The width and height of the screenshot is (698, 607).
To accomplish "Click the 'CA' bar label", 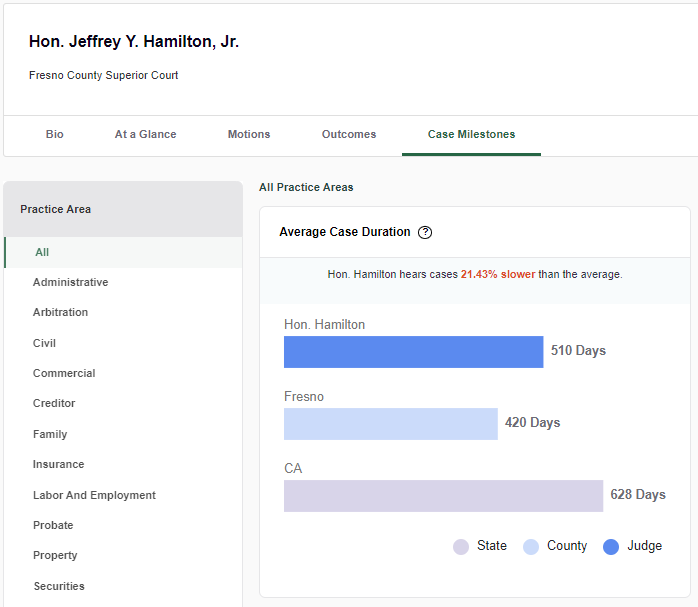I will point(293,469).
